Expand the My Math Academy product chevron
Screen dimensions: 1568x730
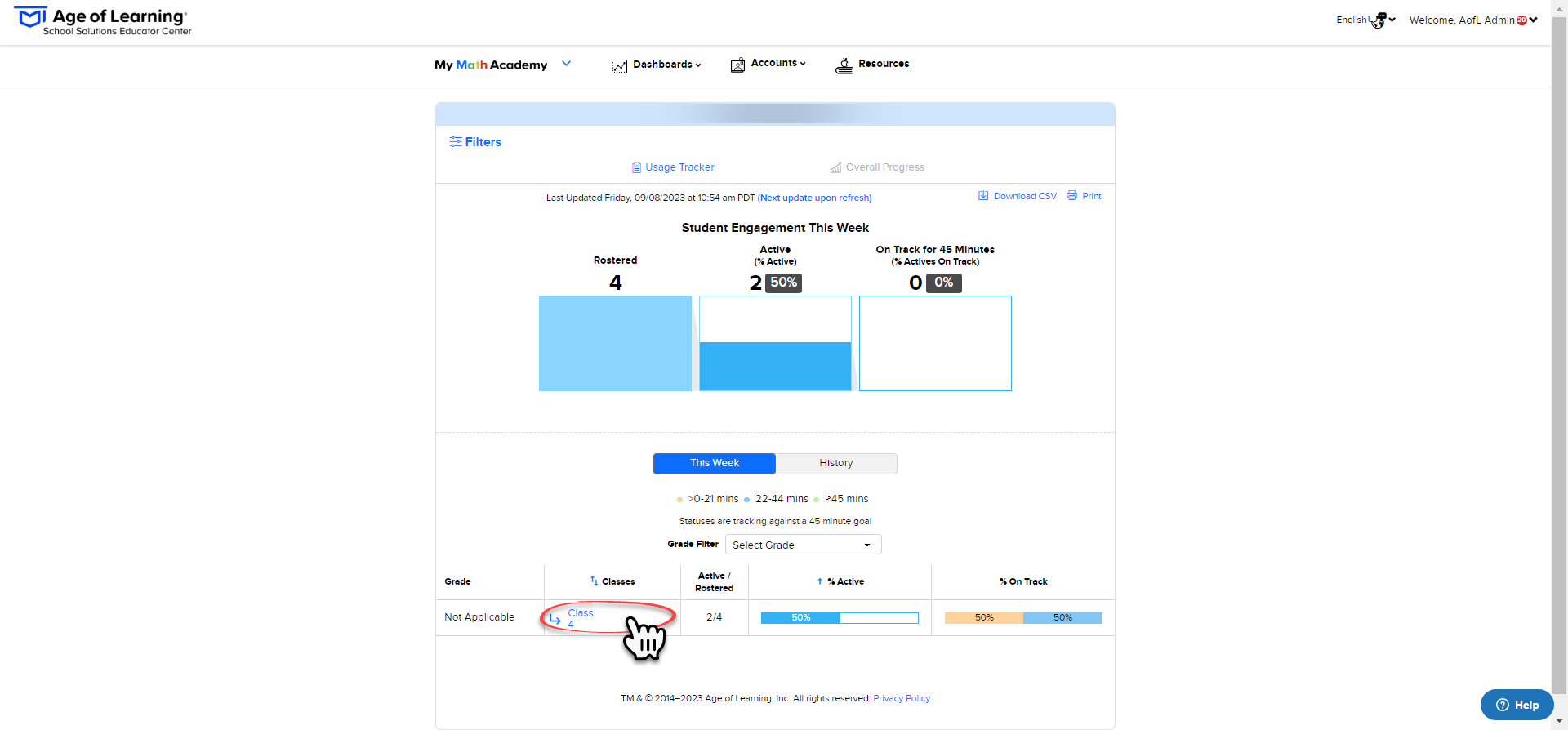click(x=566, y=64)
